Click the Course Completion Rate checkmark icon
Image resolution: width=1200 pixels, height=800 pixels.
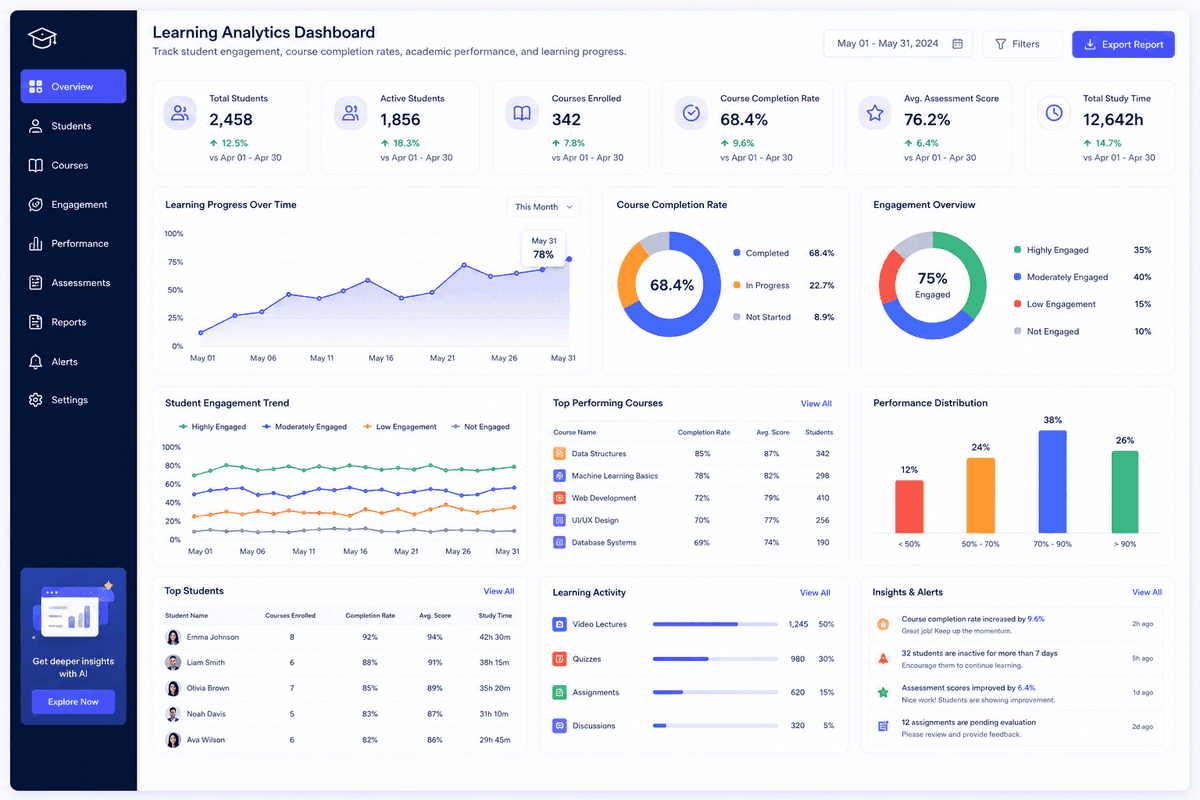click(x=691, y=113)
